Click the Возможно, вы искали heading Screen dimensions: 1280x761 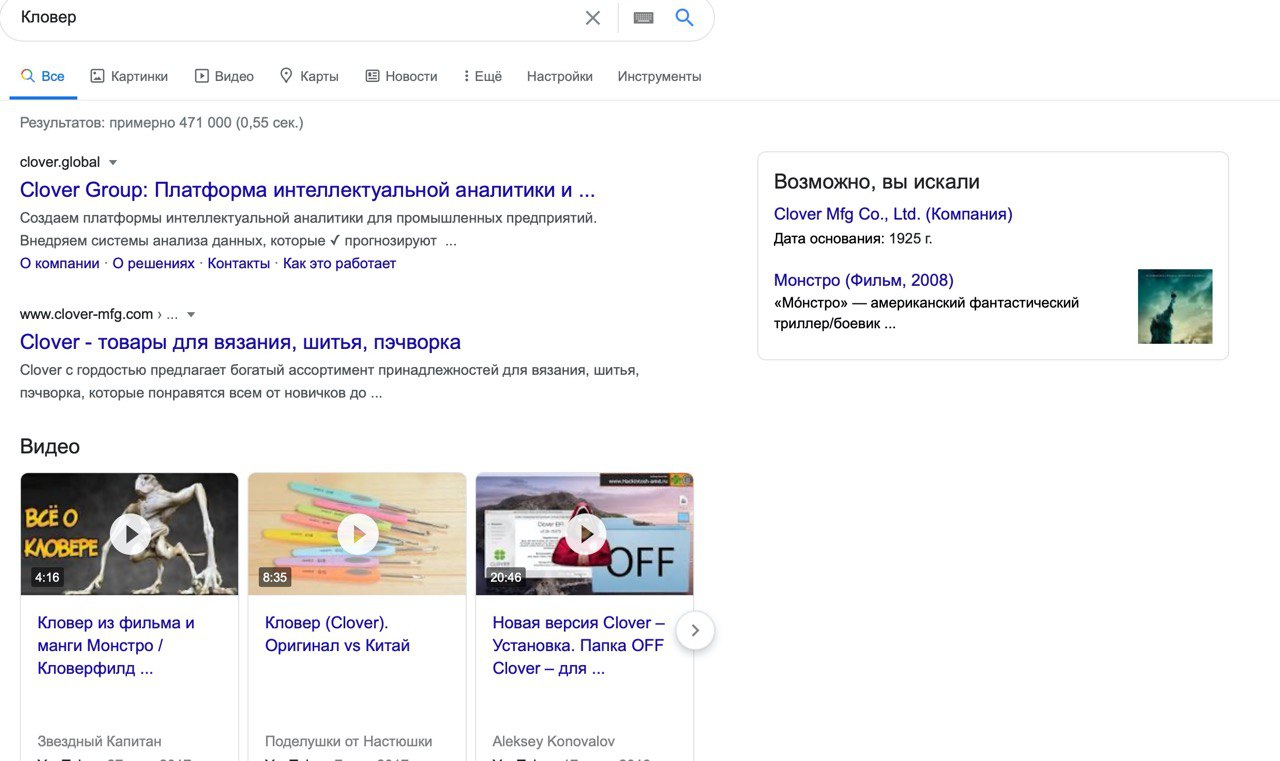click(x=877, y=182)
